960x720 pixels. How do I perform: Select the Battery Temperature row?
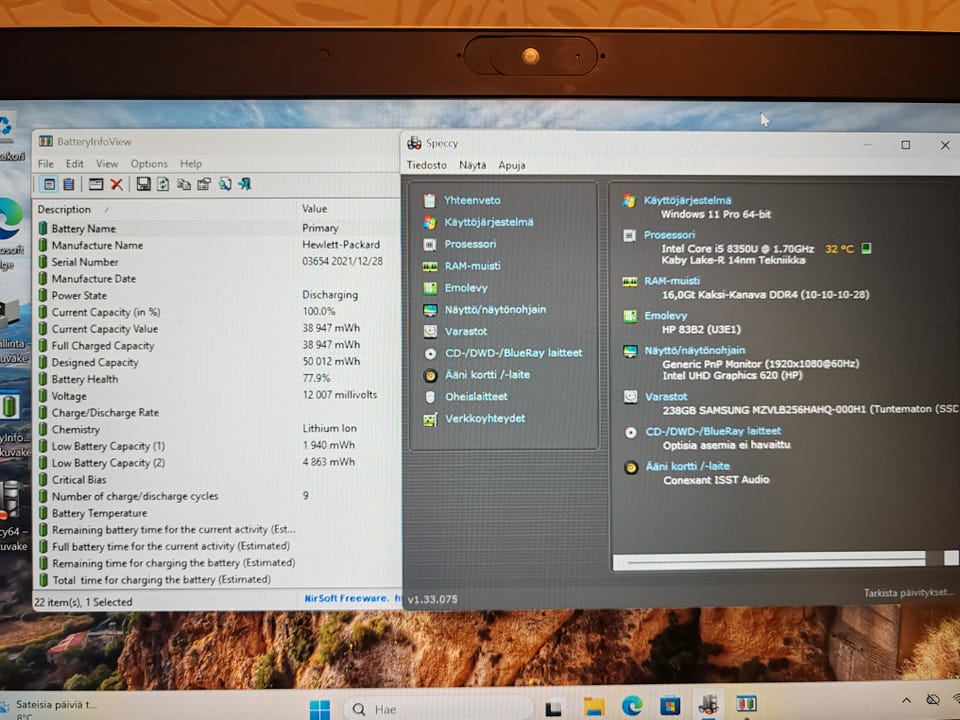[x=217, y=513]
